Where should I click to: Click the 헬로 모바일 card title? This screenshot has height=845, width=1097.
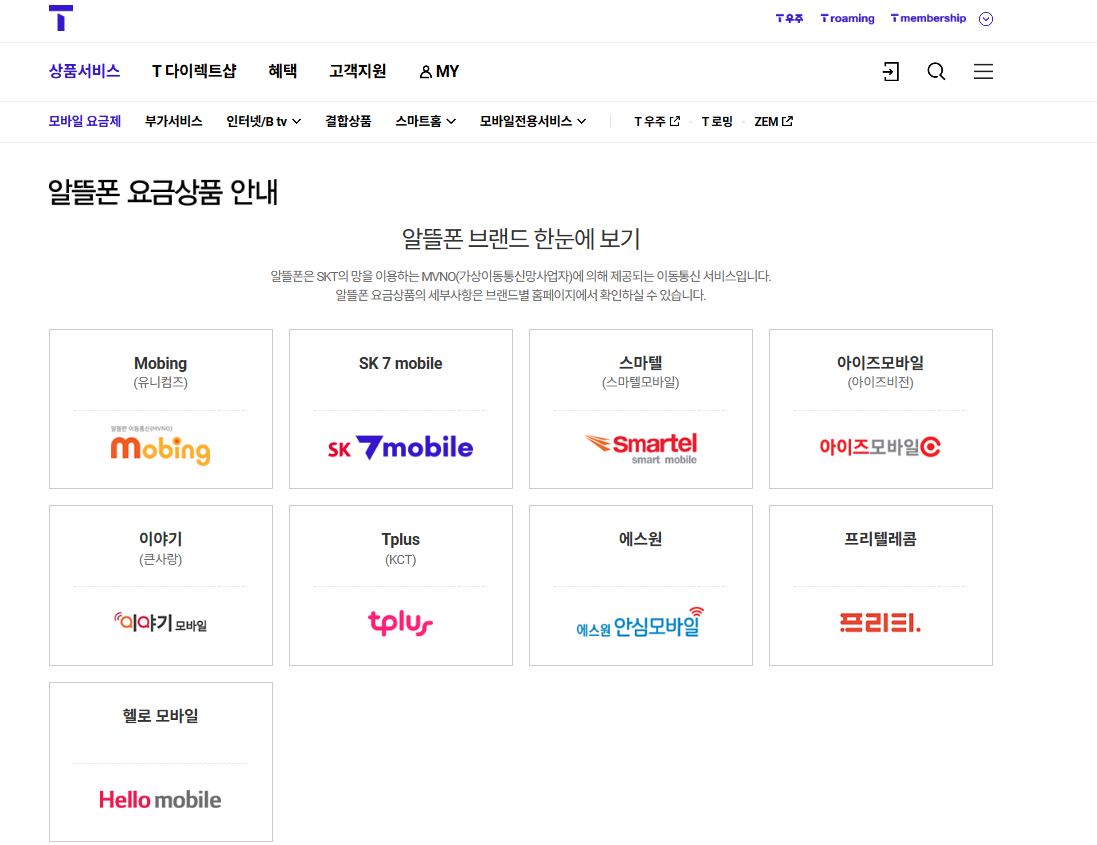point(160,716)
